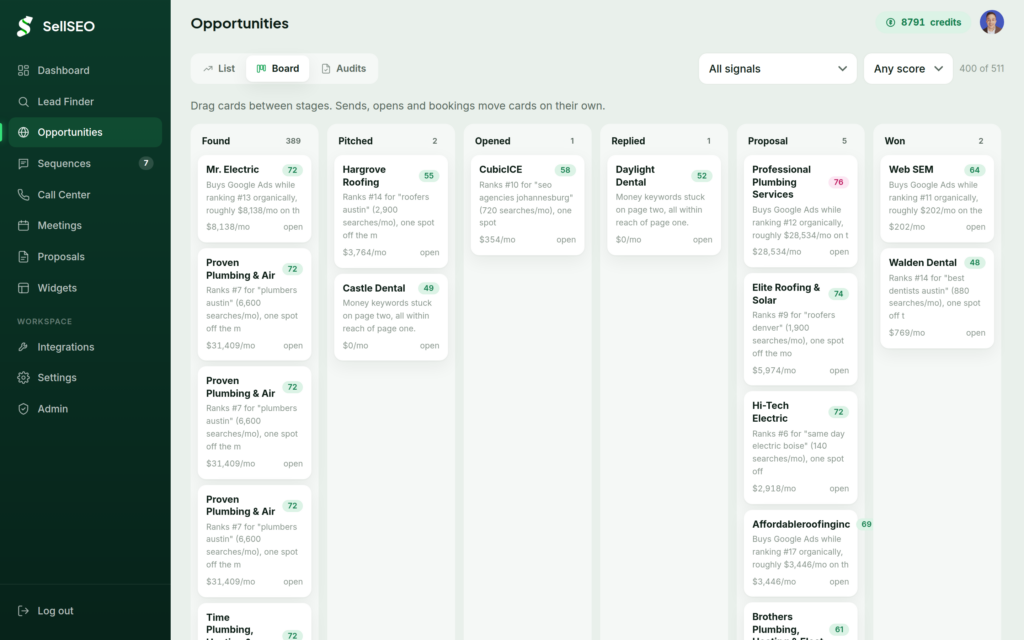The image size is (1024, 640).
Task: Go to Widgets in the sidebar
Action: [86, 288]
